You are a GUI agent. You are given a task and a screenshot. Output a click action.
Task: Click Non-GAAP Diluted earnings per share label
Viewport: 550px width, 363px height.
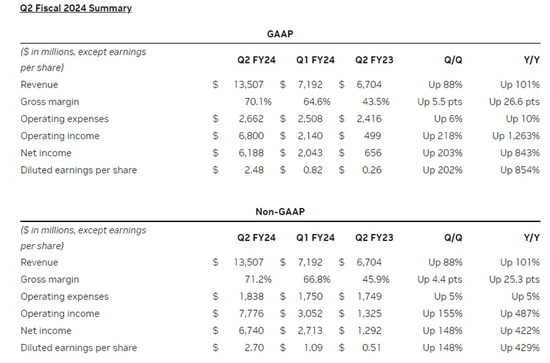click(x=79, y=348)
